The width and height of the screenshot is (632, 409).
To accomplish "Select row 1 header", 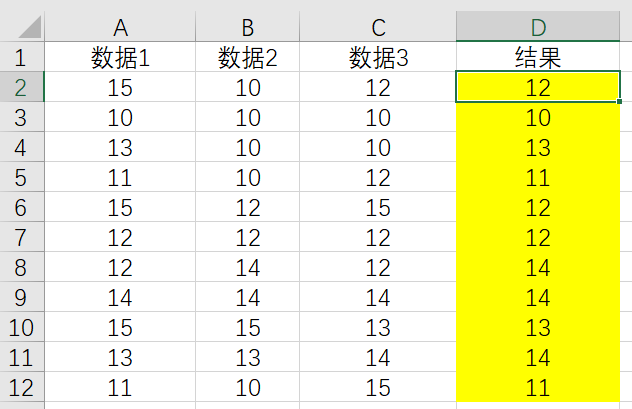I will coord(22,57).
